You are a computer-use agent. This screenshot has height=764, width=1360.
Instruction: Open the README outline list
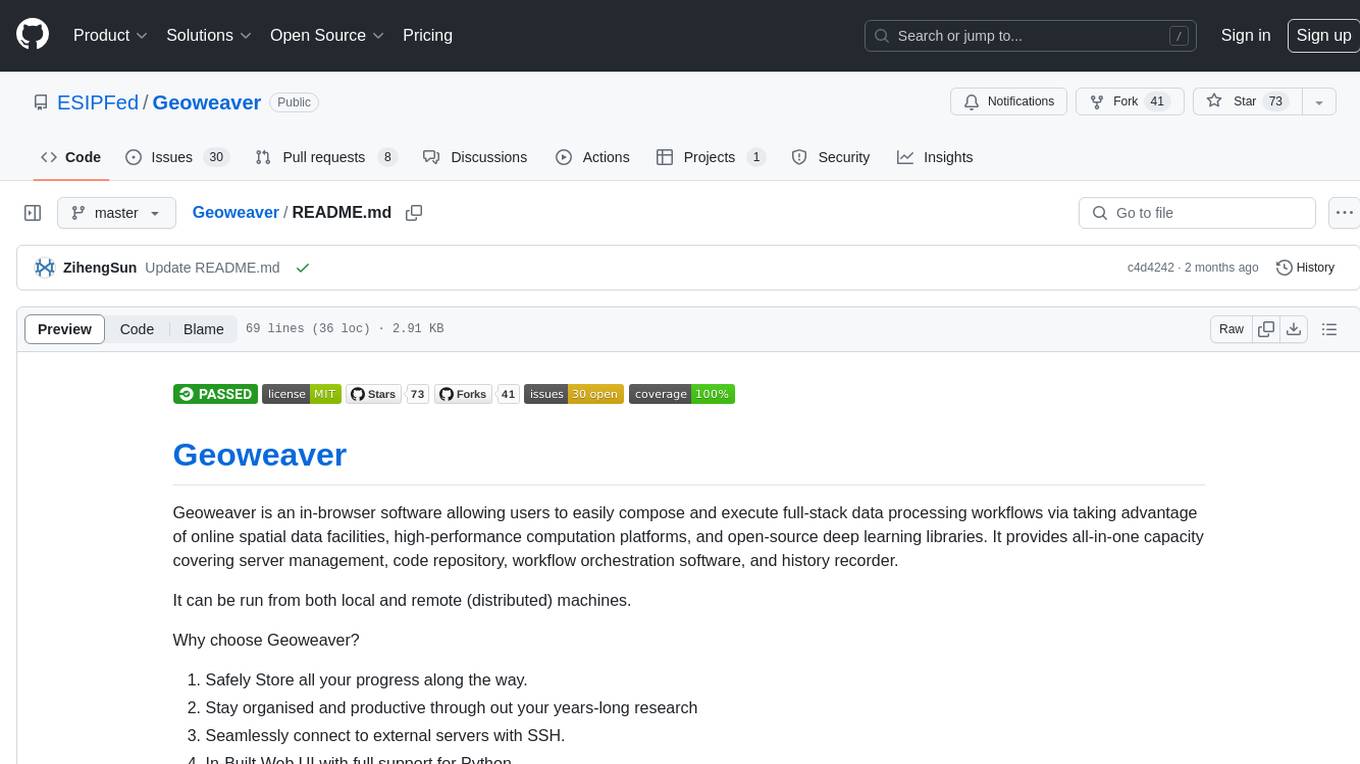(1329, 329)
